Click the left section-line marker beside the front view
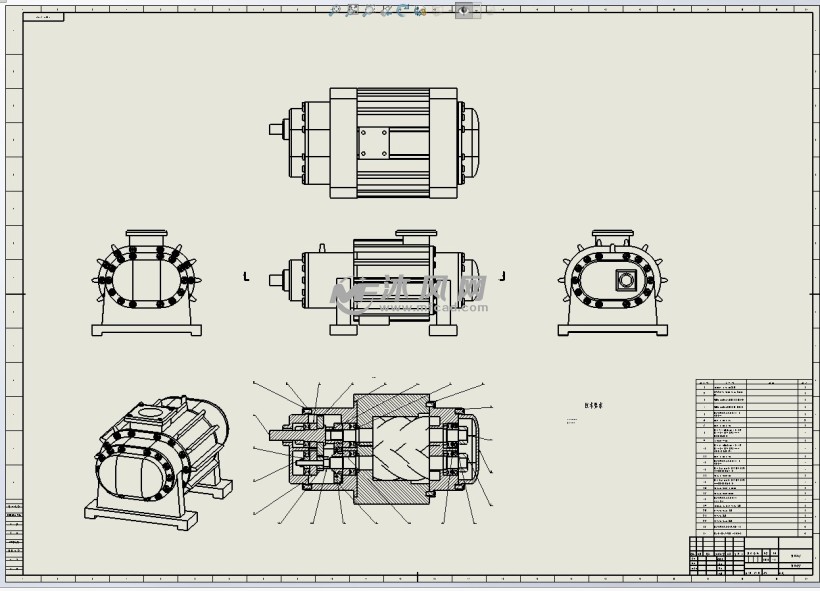 pos(246,276)
